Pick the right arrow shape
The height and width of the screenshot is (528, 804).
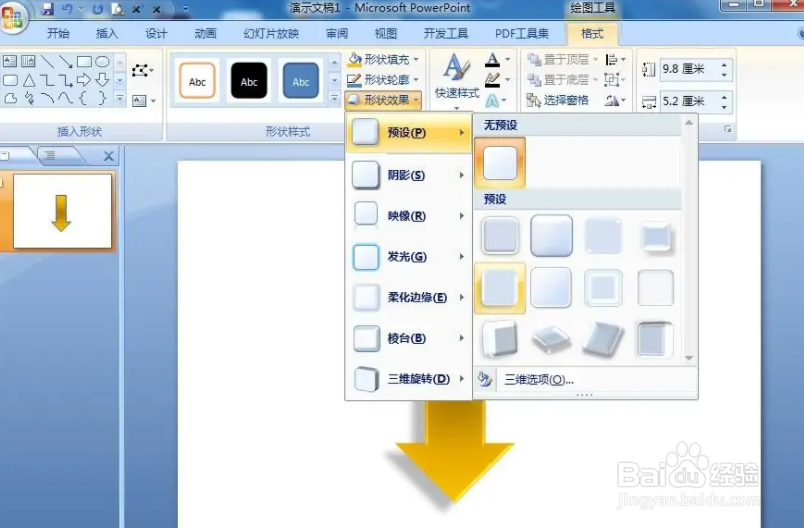(x=84, y=80)
